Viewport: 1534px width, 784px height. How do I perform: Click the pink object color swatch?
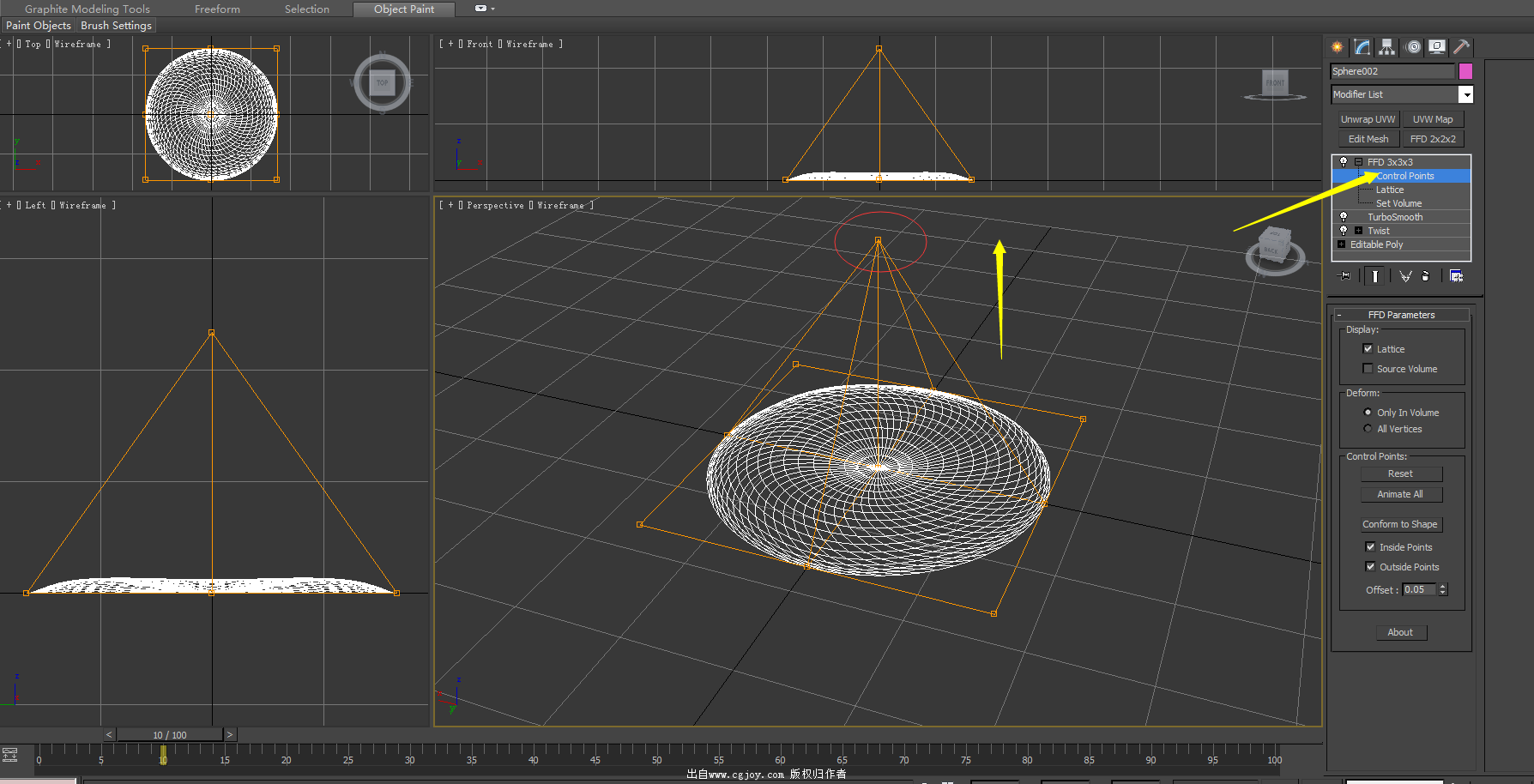click(x=1465, y=71)
